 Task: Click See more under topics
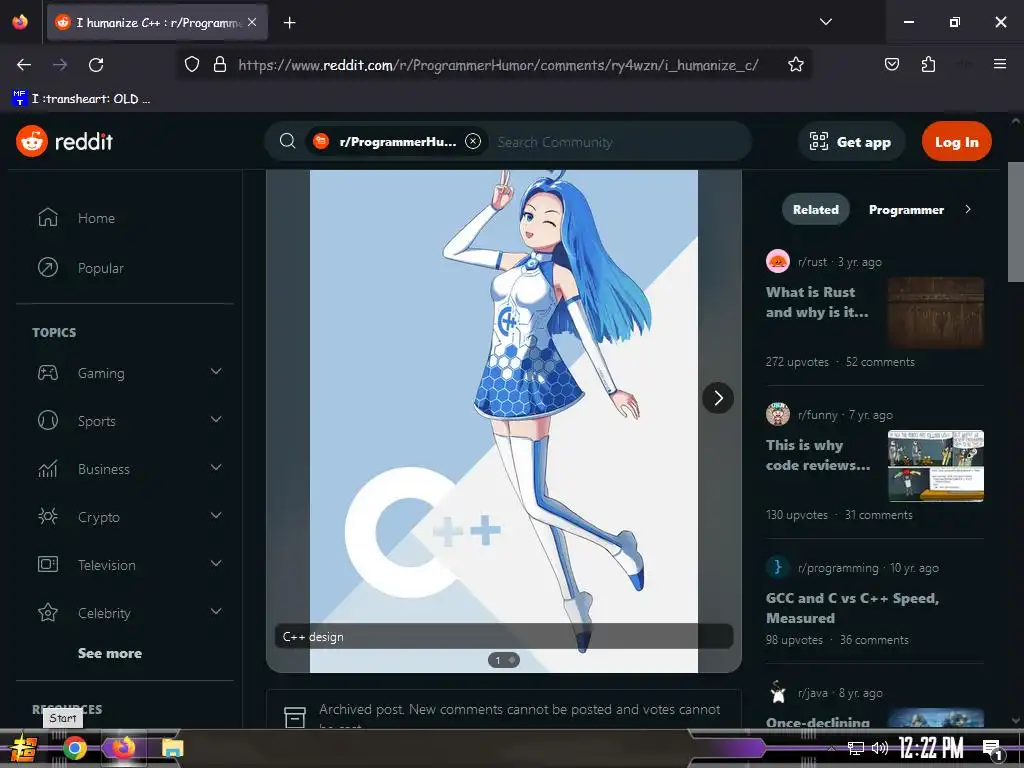(x=110, y=653)
